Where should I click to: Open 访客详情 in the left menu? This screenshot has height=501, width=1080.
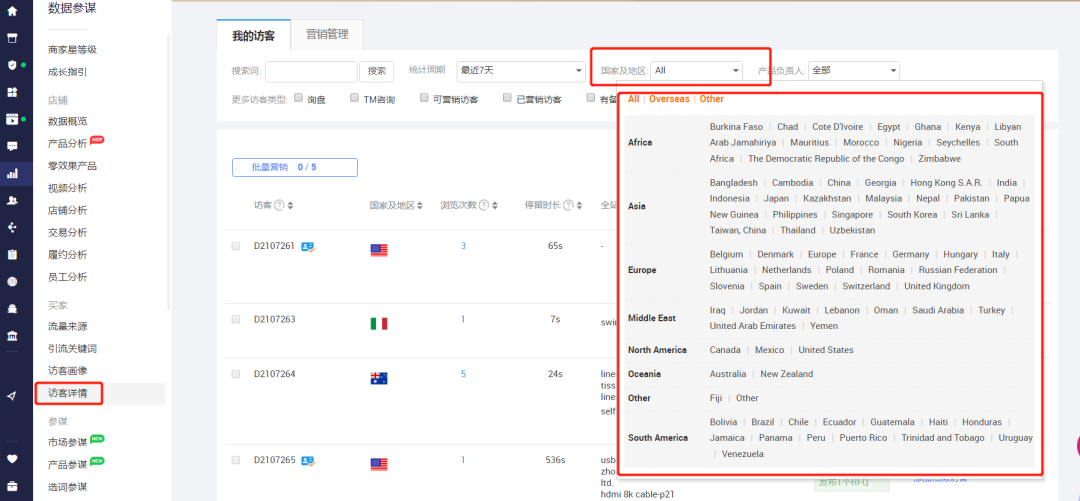click(x=68, y=393)
